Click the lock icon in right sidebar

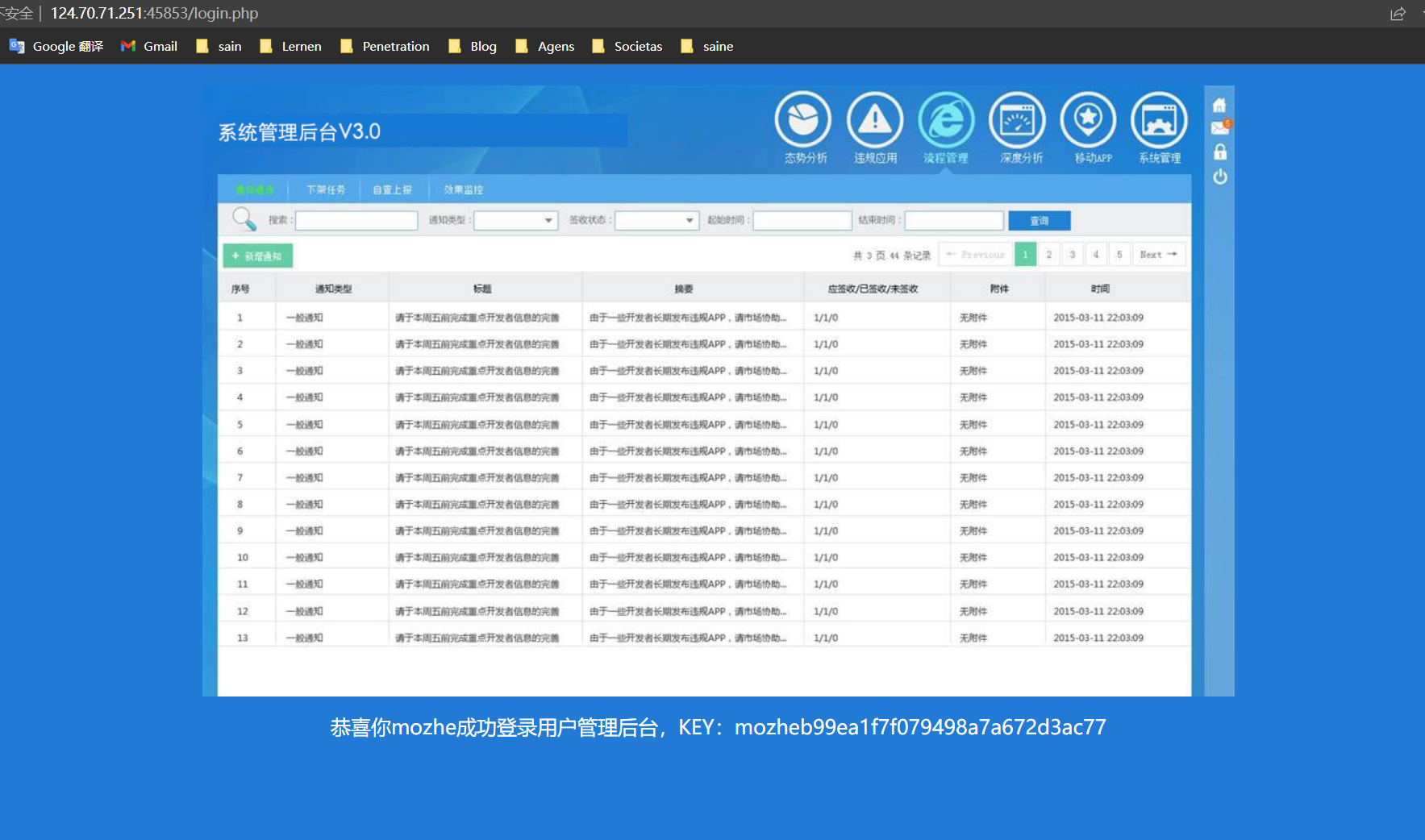pyautogui.click(x=1220, y=152)
